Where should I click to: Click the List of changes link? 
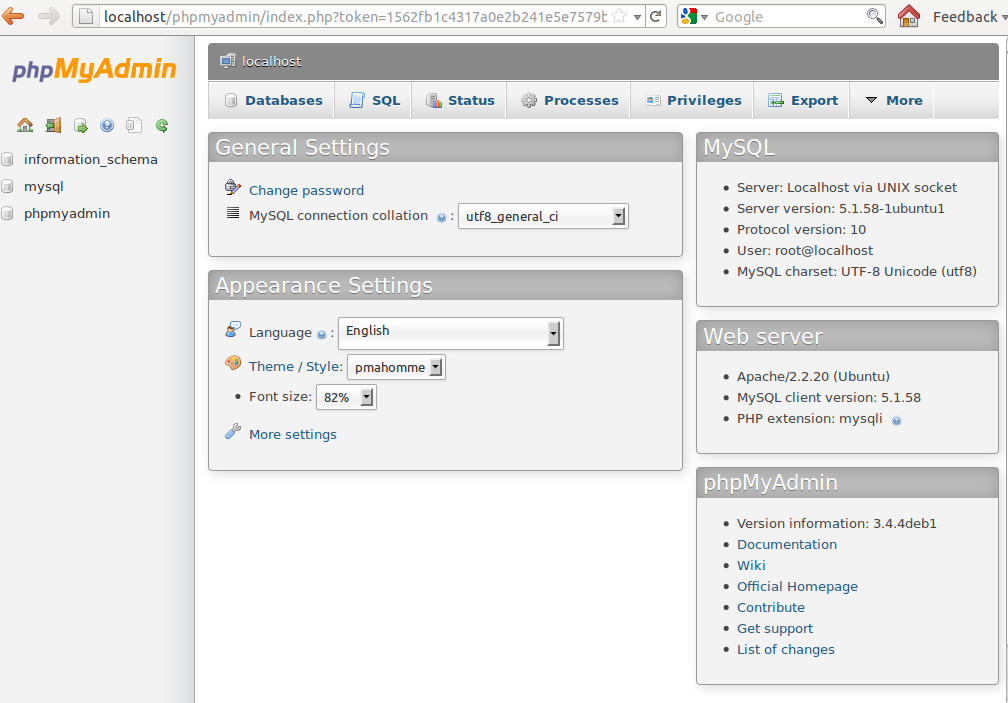click(x=785, y=649)
